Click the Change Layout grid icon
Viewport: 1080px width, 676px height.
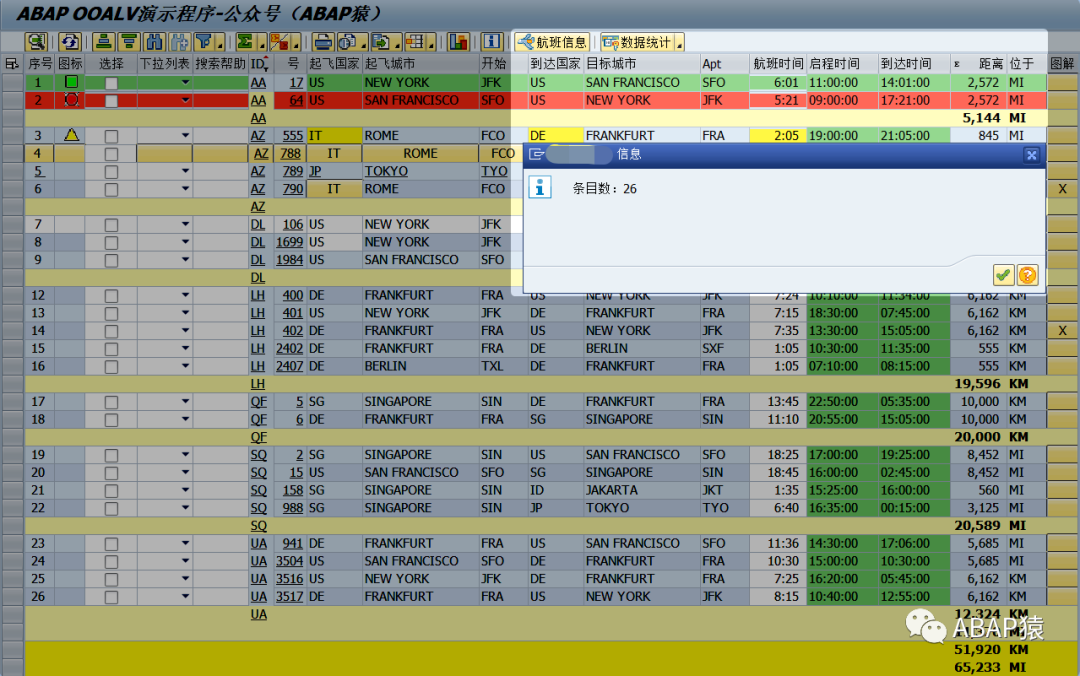pos(415,42)
